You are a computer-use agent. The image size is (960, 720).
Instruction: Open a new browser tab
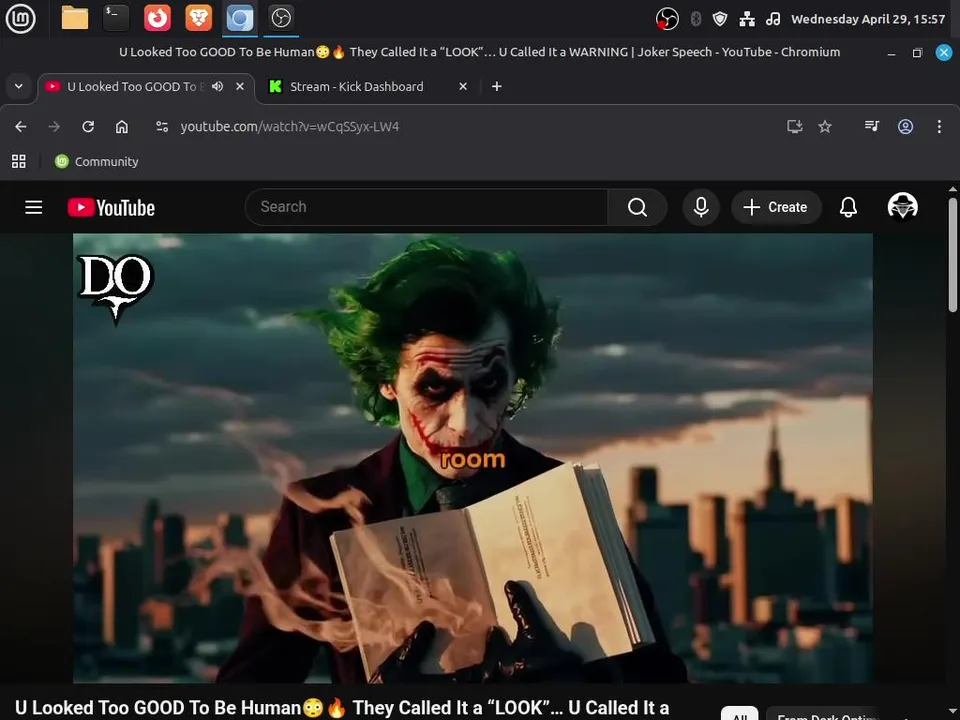497,86
